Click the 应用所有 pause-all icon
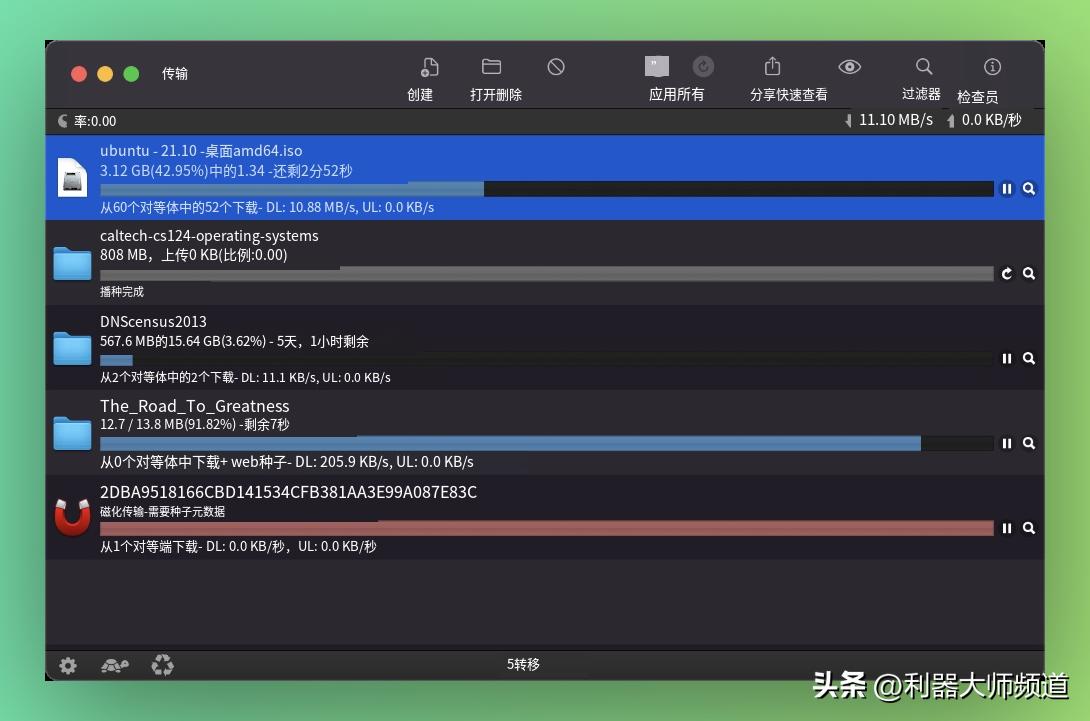The width and height of the screenshot is (1090, 721). [657, 66]
